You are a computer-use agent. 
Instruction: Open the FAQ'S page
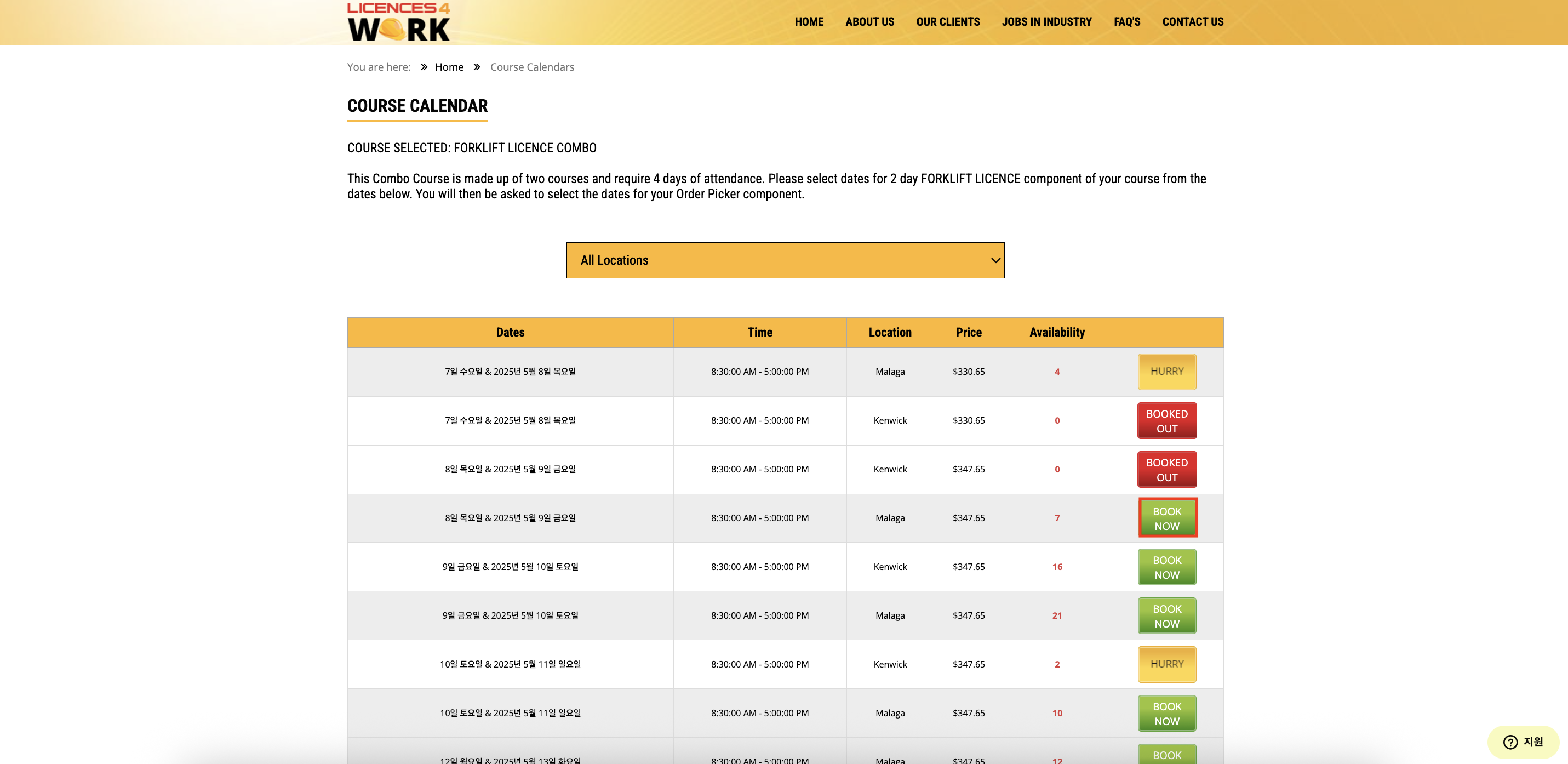click(x=1127, y=22)
